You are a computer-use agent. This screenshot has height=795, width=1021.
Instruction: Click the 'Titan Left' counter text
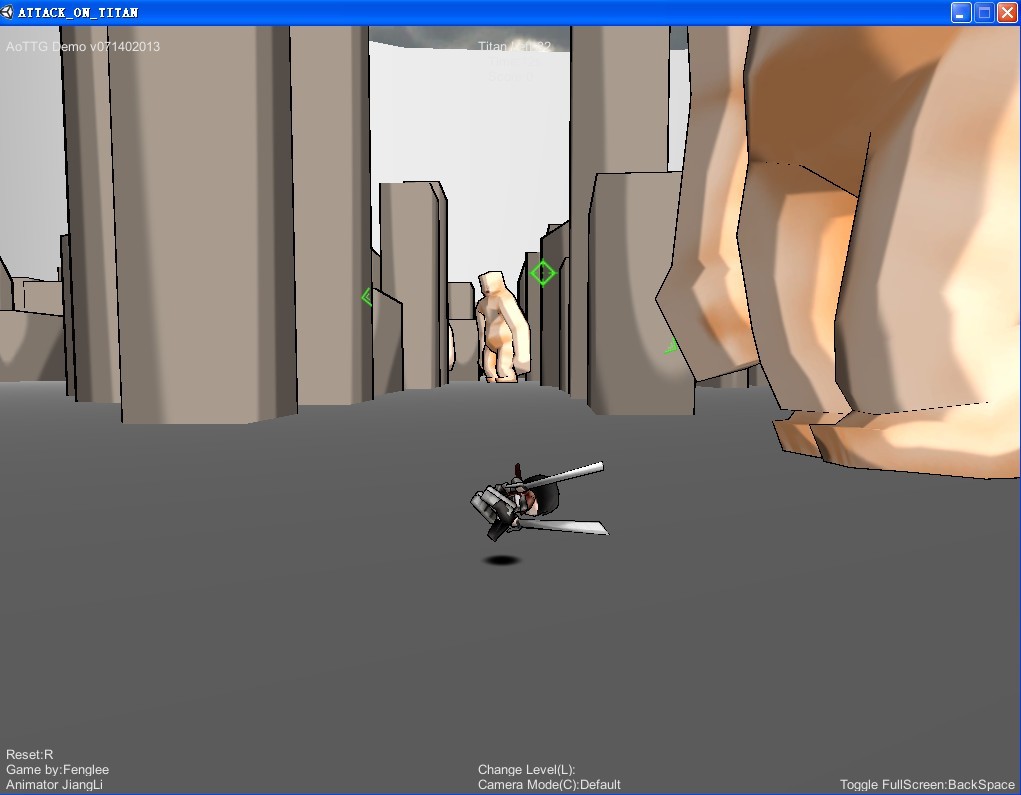(x=514, y=46)
